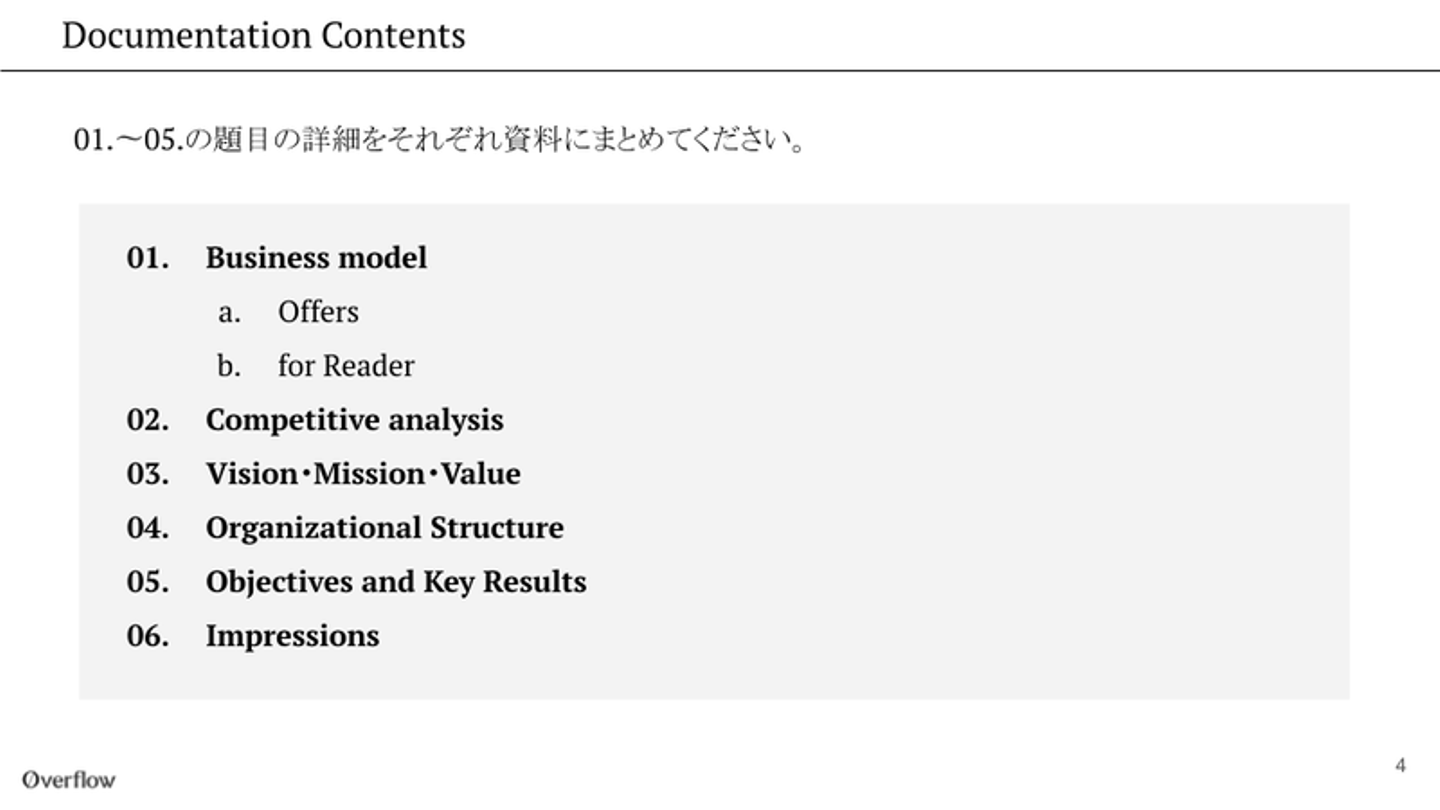Click the "a." sub-list marker
This screenshot has width=1440, height=810.
(229, 312)
